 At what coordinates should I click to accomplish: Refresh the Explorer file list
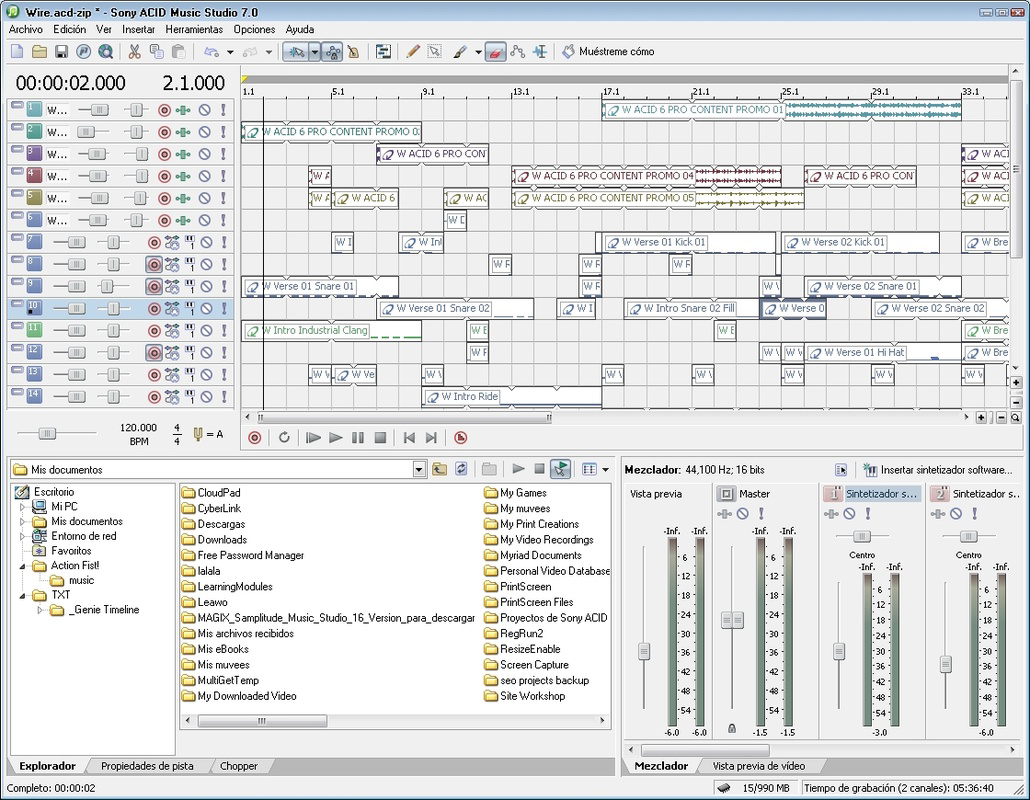coord(461,469)
